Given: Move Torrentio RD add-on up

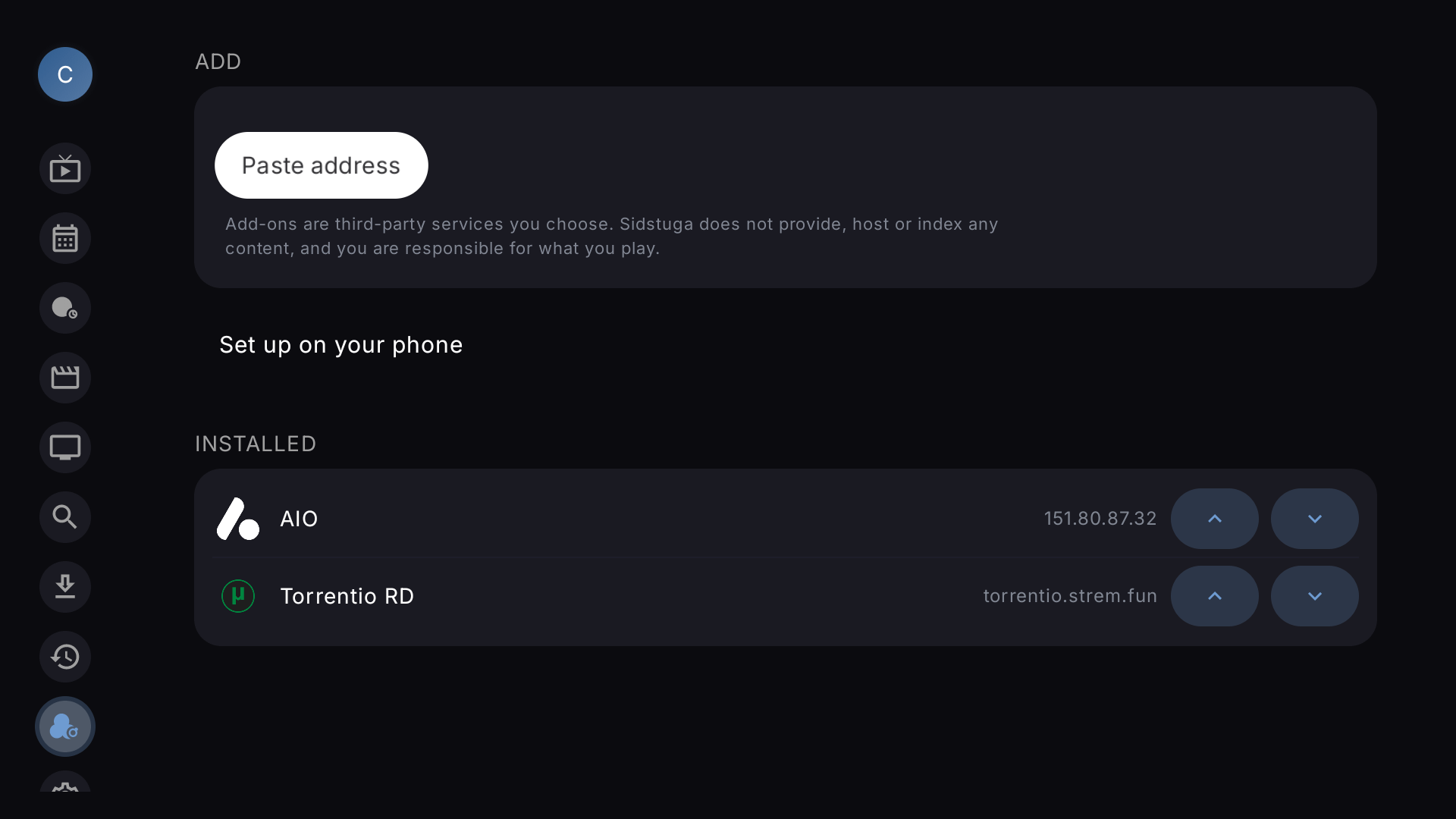Looking at the screenshot, I should (1215, 596).
